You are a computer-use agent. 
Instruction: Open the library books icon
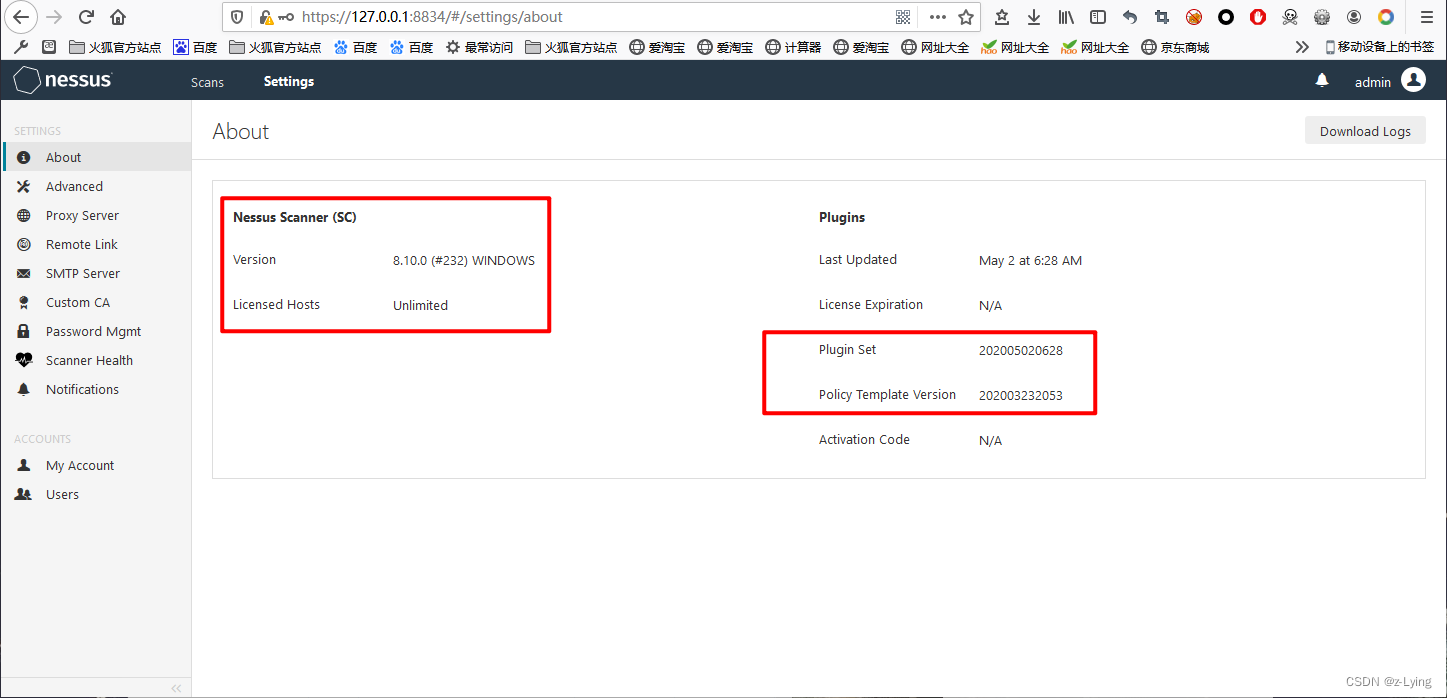click(x=1066, y=17)
